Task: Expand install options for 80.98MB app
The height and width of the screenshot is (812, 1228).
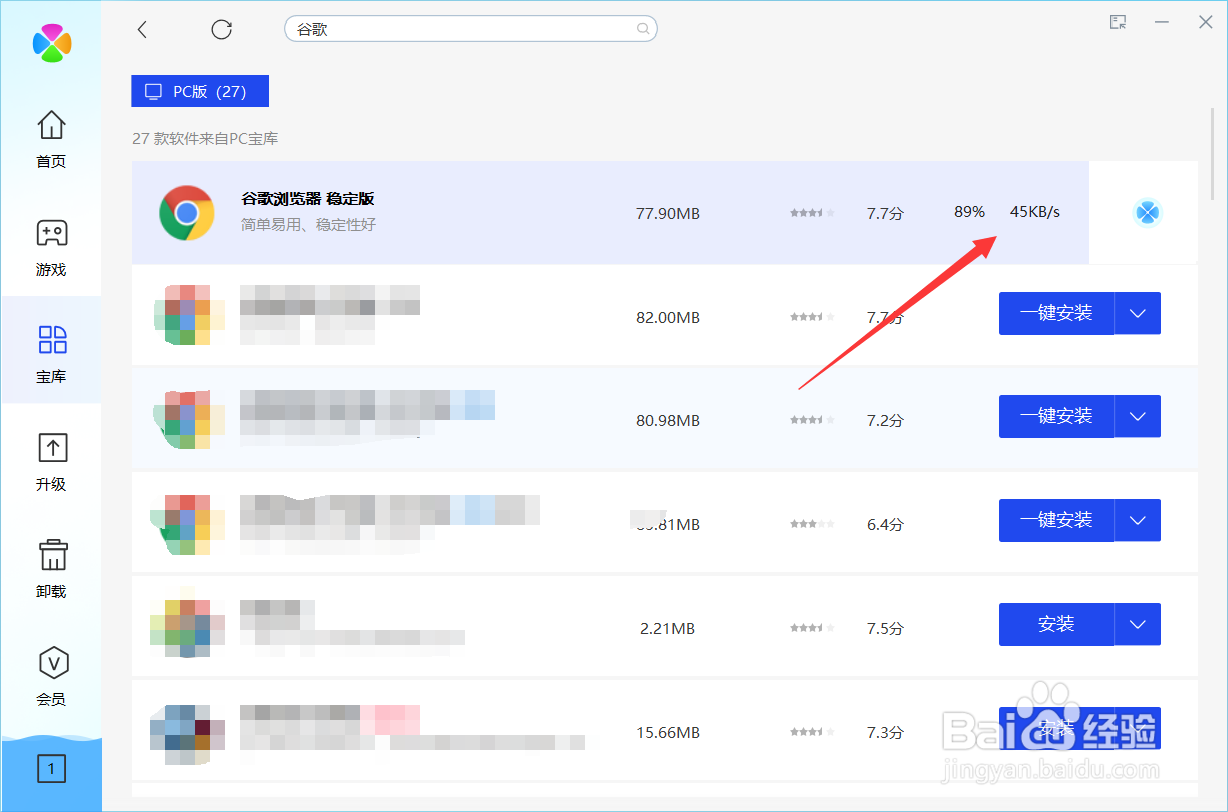Action: pyautogui.click(x=1138, y=416)
